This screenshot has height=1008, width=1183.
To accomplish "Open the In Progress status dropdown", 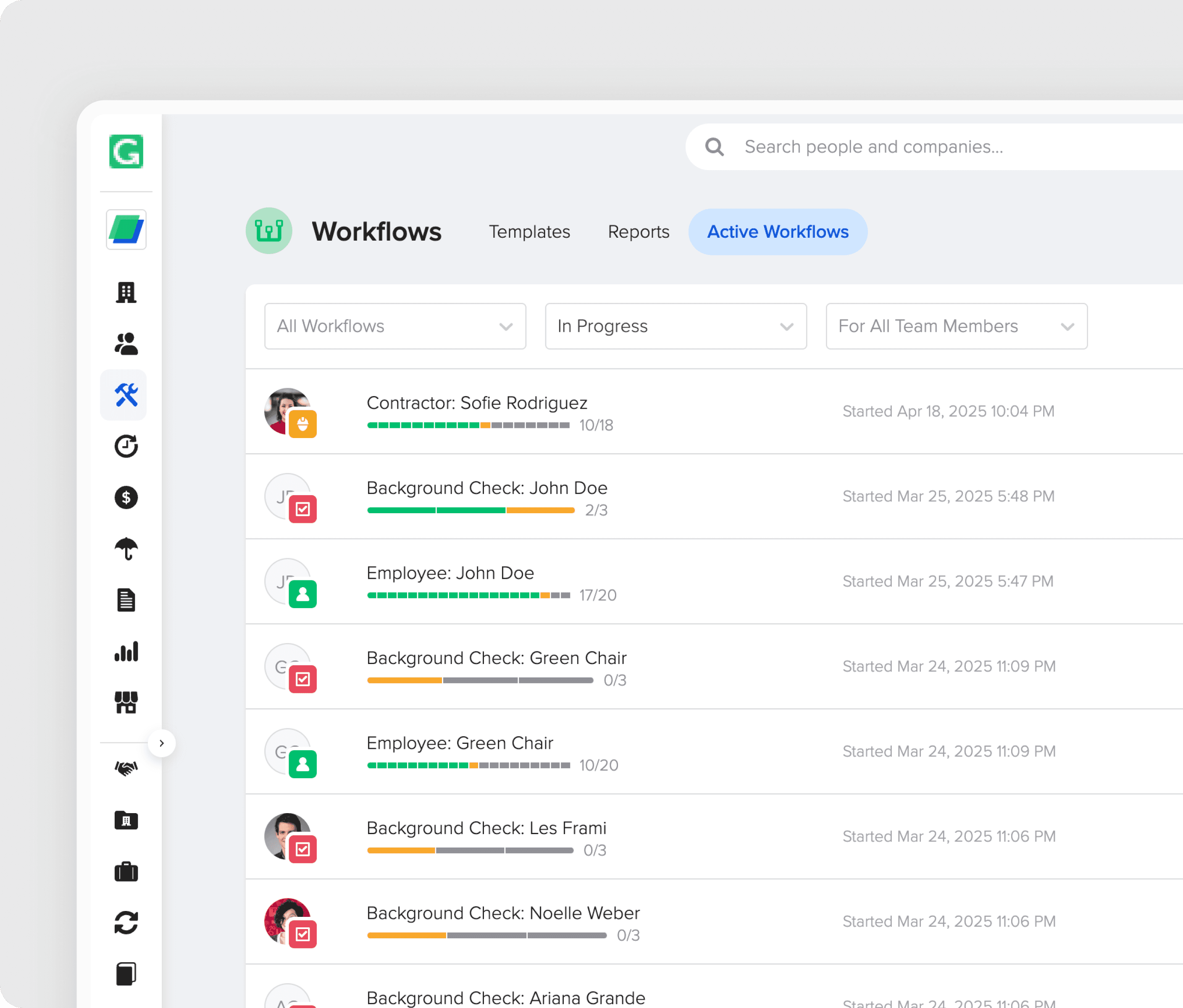I will (676, 326).
